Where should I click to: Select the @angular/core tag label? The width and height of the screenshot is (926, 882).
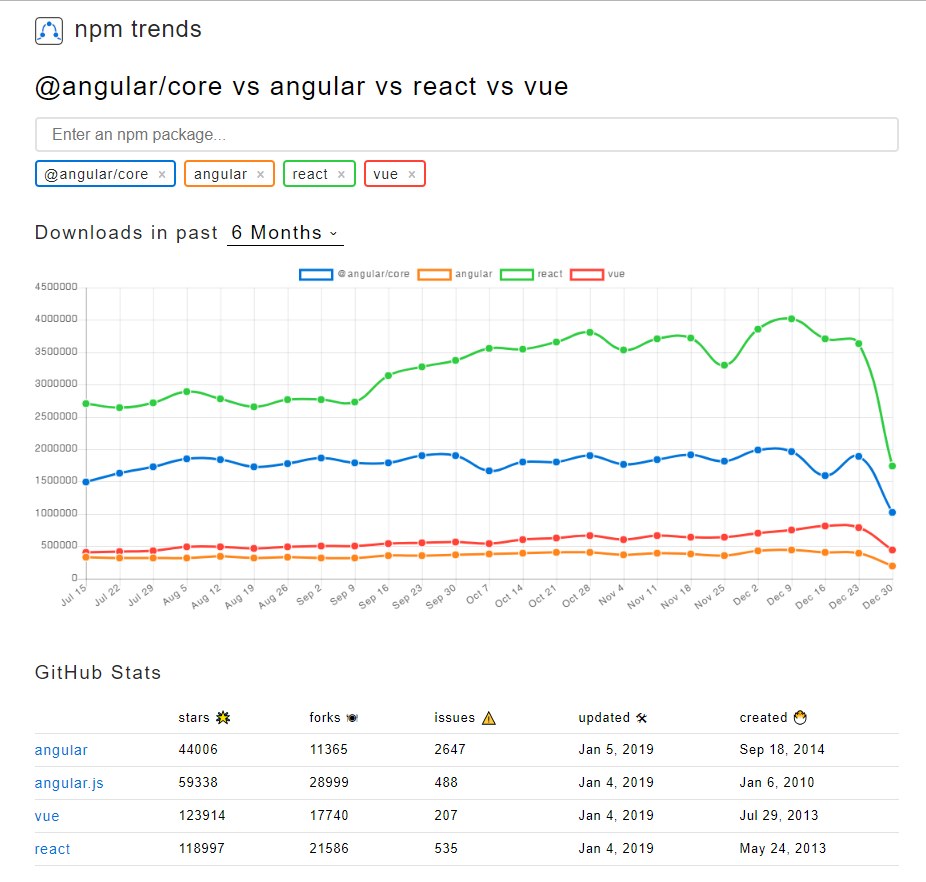(96, 174)
